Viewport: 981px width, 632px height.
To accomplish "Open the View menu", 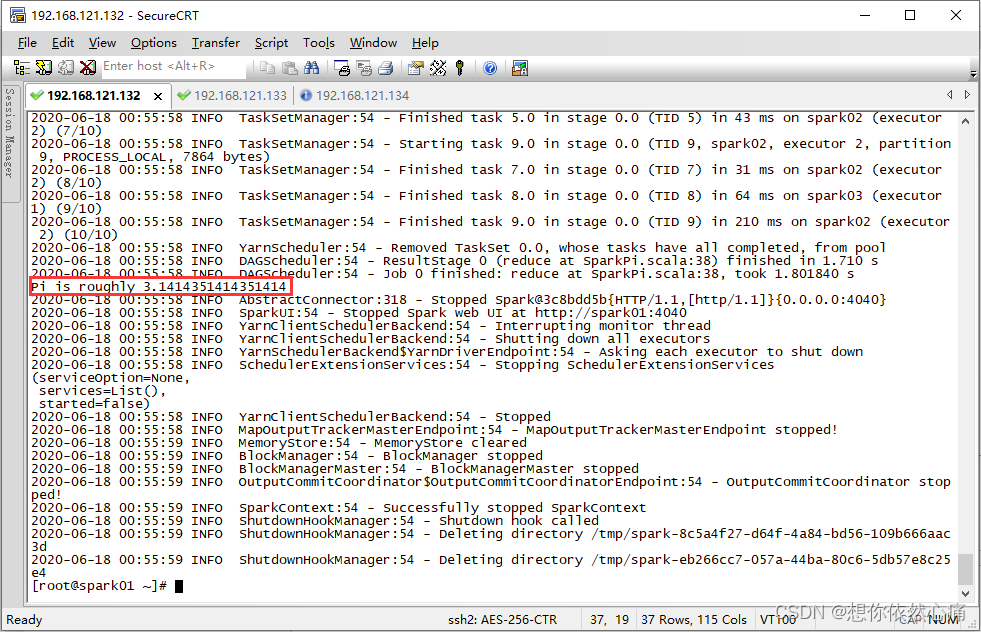I will [102, 43].
